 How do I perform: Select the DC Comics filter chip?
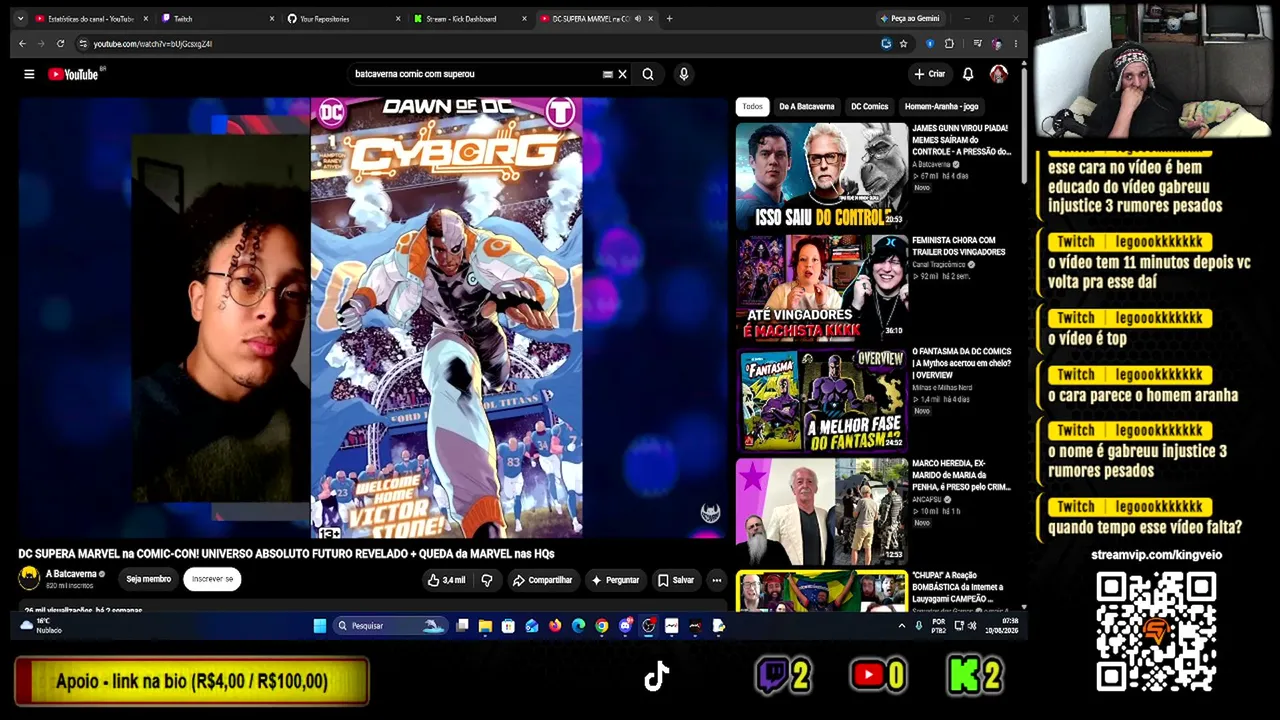(869, 106)
